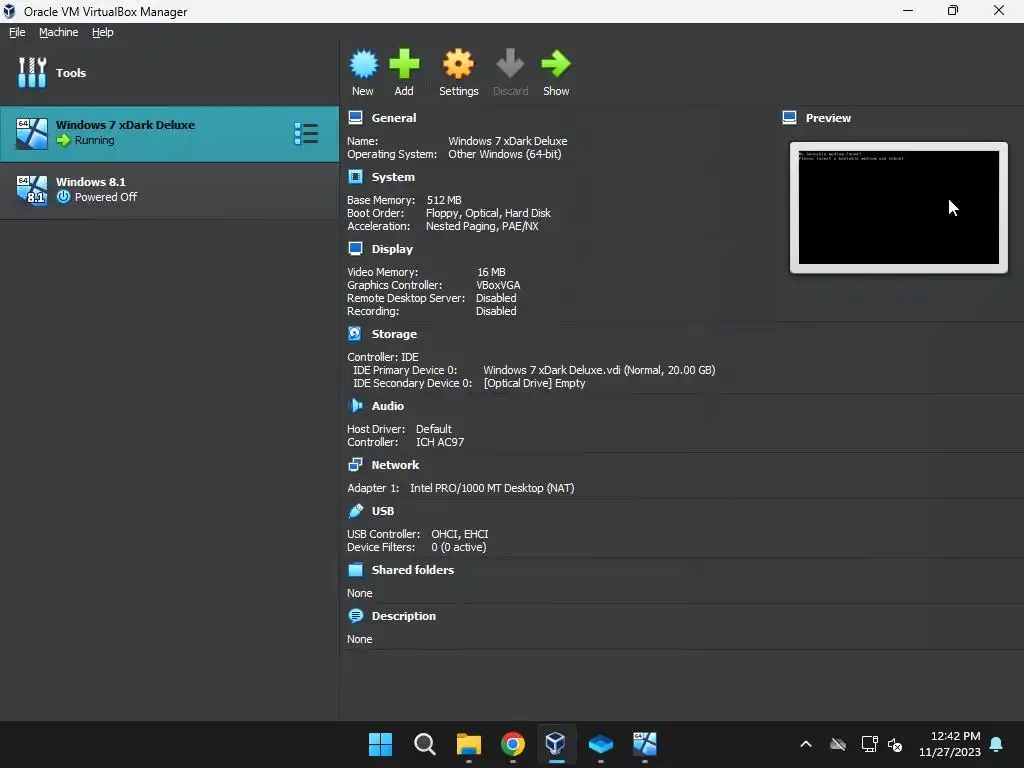
Task: Click the Storage section disk icon
Action: [355, 333]
